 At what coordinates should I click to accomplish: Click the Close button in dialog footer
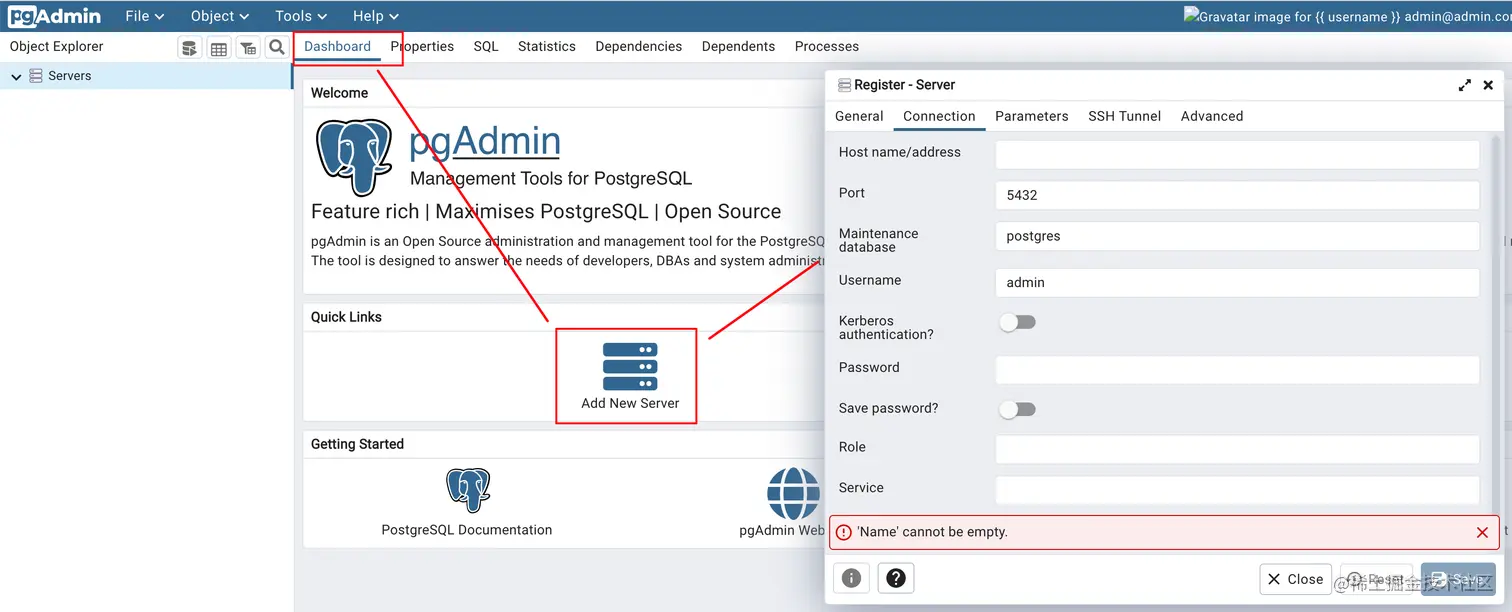pos(1296,579)
